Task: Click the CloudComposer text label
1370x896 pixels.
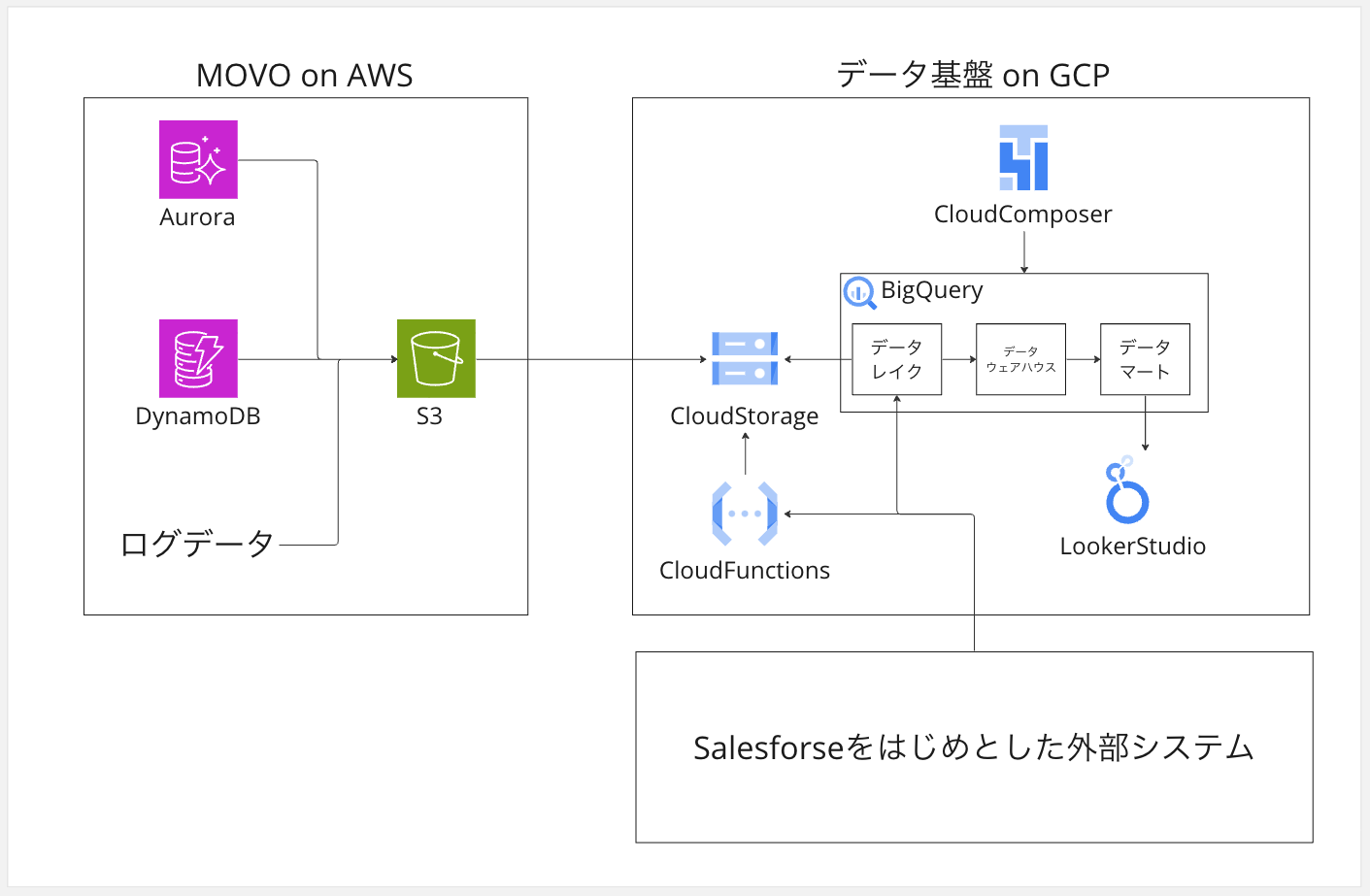Action: [x=1023, y=215]
